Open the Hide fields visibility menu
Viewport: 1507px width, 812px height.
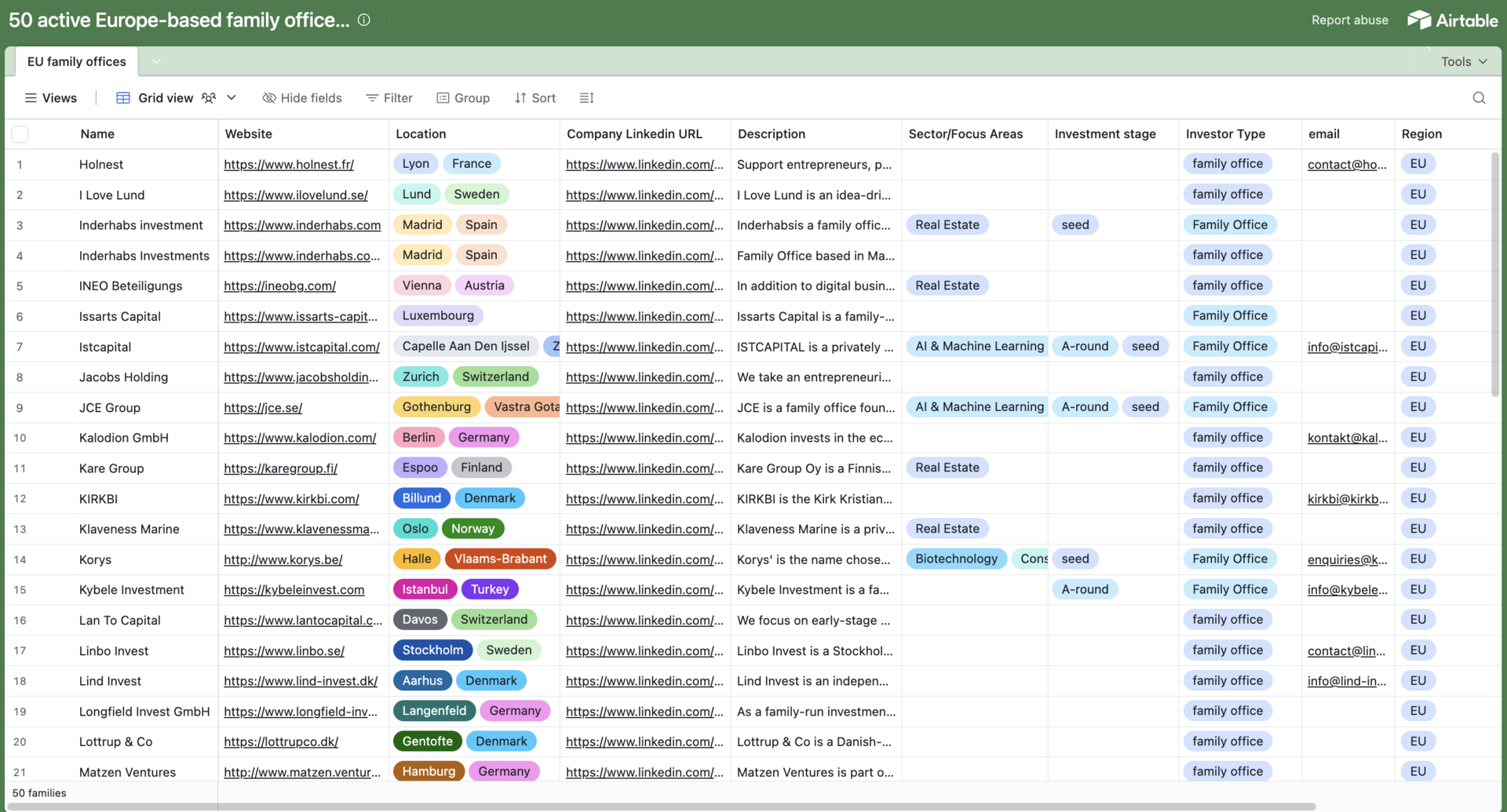coord(302,98)
